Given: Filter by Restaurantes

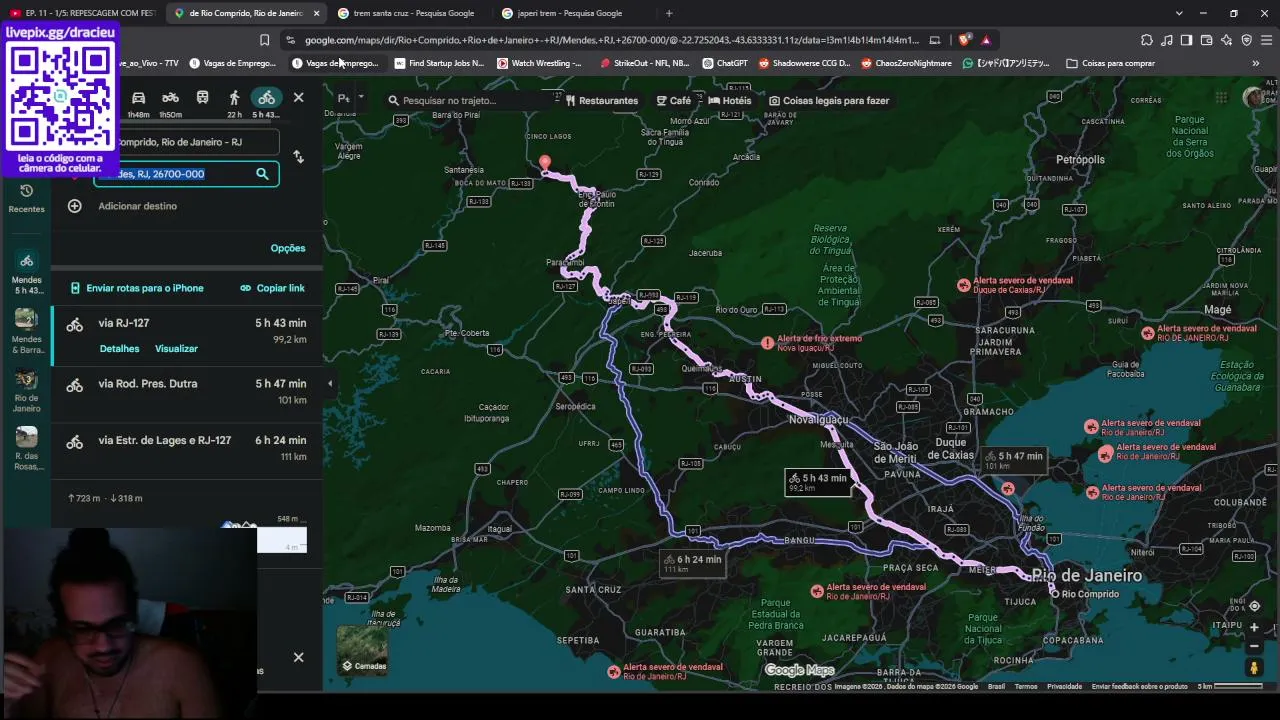Looking at the screenshot, I should coord(602,101).
